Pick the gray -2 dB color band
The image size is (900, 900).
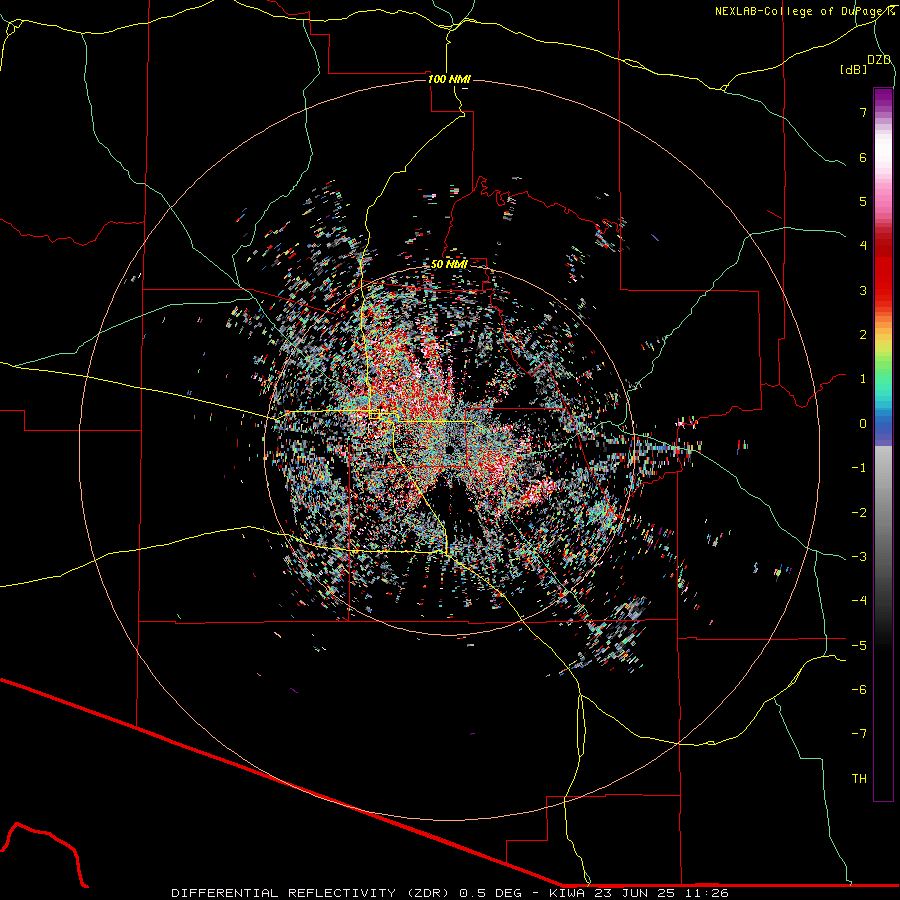tap(883, 513)
